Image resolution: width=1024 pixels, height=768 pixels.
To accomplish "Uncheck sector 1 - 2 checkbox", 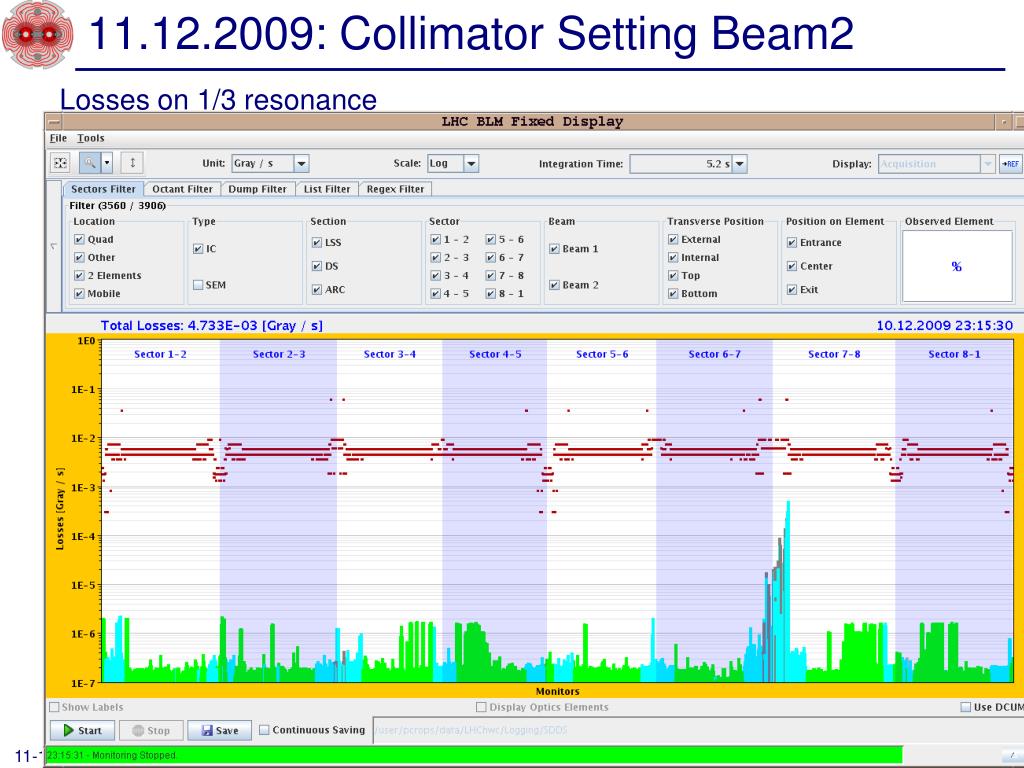I will tap(436, 240).
